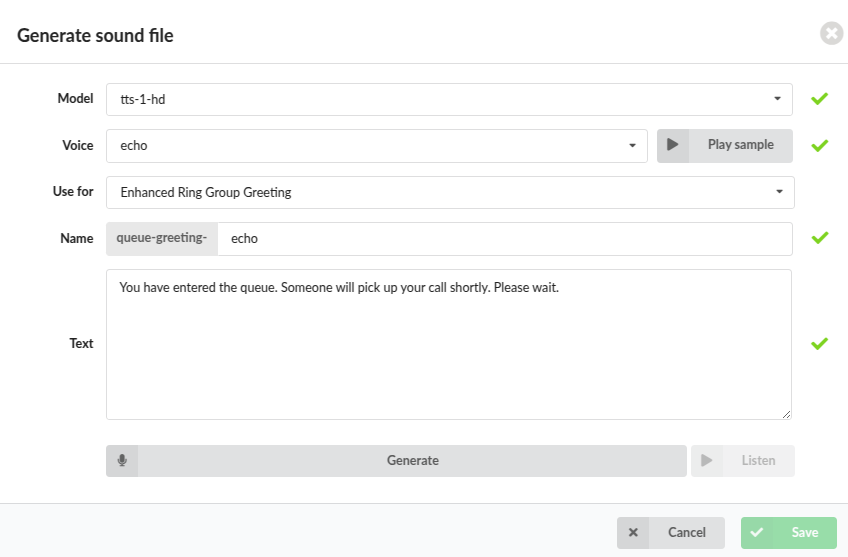Viewport: 848px width, 557px height.
Task: Click the Play sample button label
Action: (x=740, y=145)
